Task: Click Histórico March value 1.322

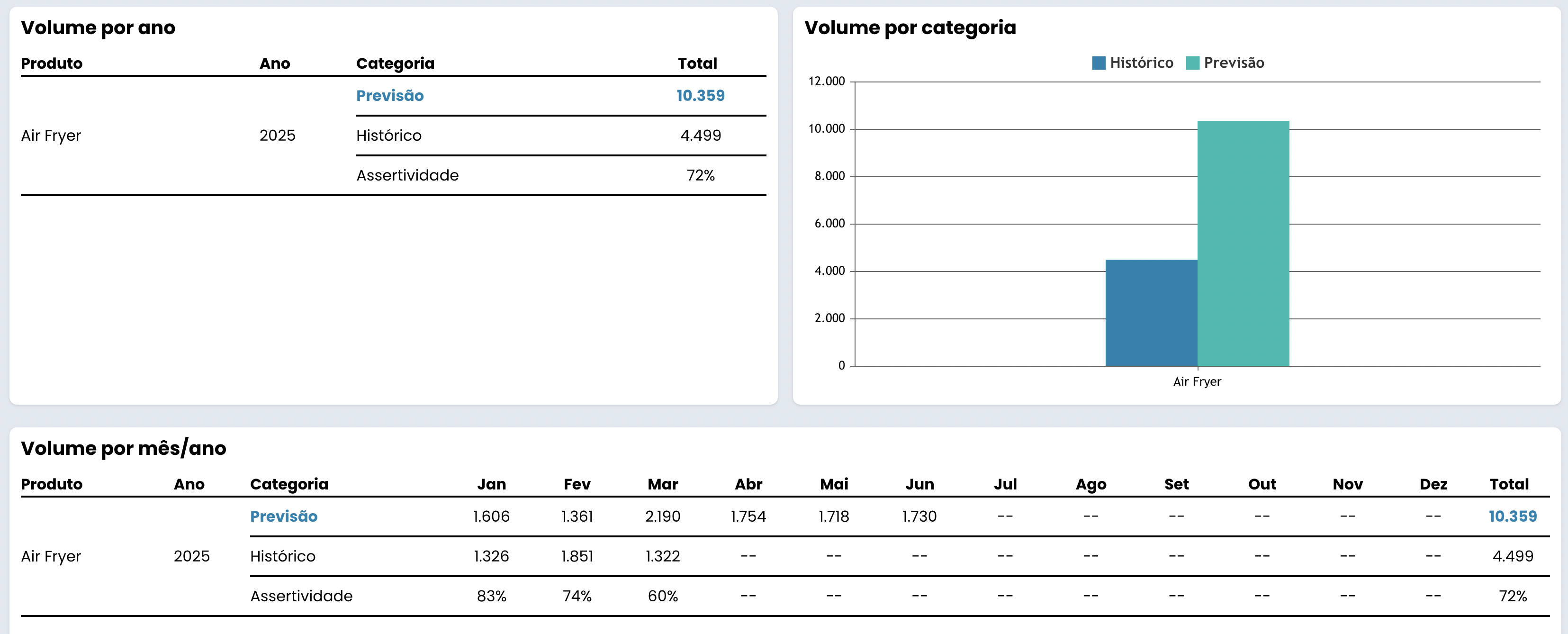Action: tap(663, 556)
